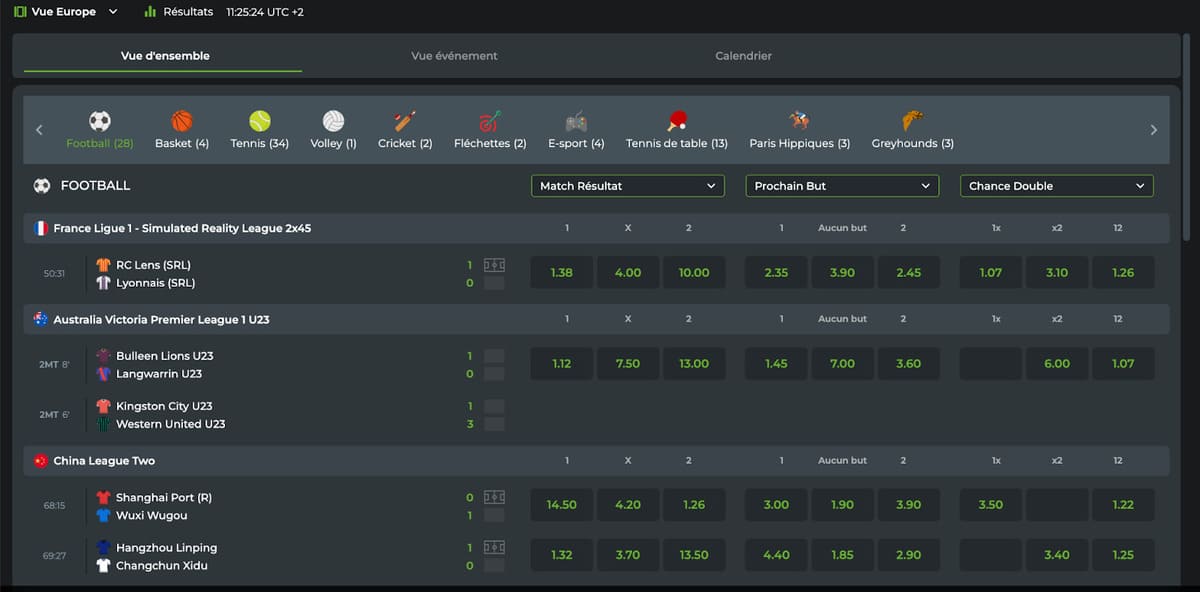The height and width of the screenshot is (592, 1200).
Task: Switch to Vue événement tab
Action: click(x=454, y=56)
